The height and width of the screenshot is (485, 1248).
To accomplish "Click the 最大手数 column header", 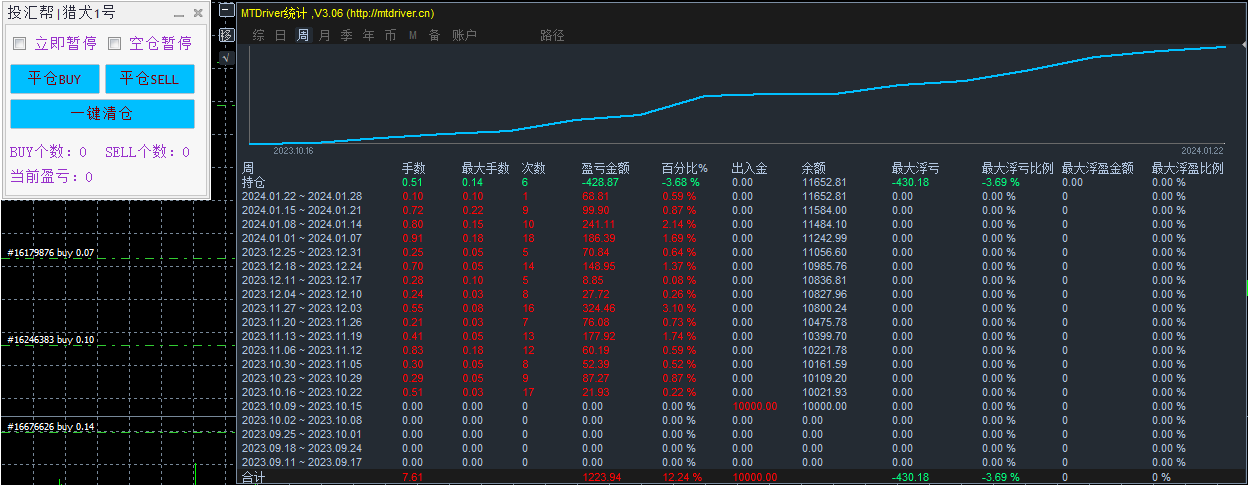I will pos(485,168).
